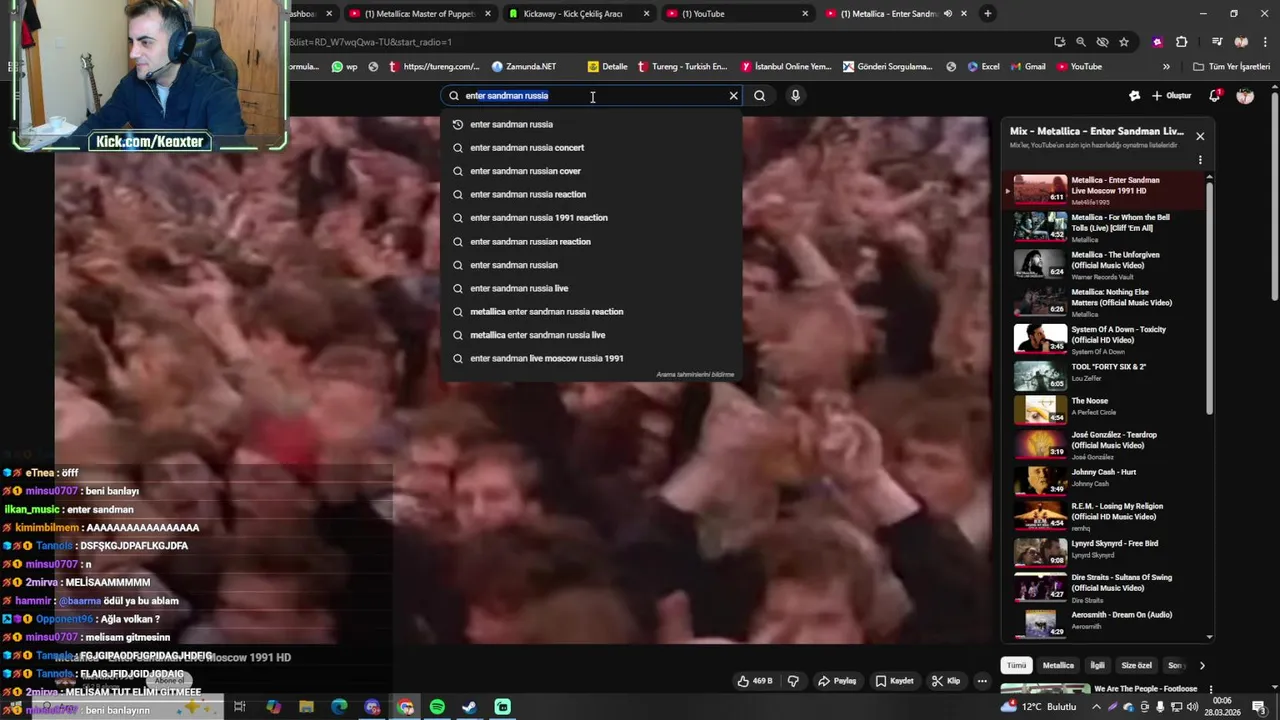Open Zamunda.NET bookmark
This screenshot has width=1280, height=720.
pos(524,67)
